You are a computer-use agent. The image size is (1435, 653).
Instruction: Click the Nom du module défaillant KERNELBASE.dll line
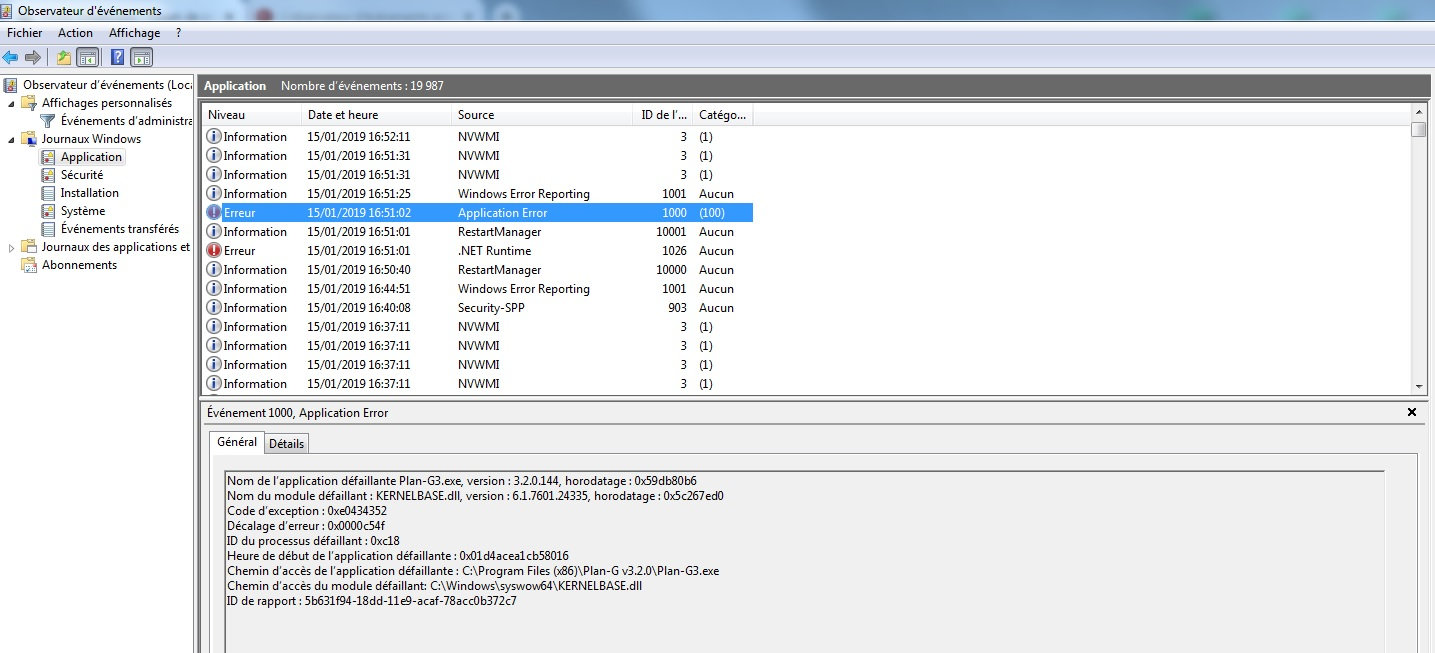pos(475,496)
